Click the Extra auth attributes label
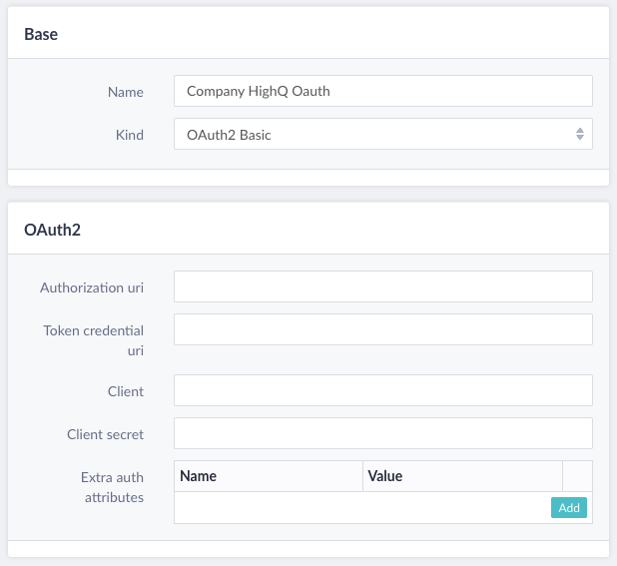617x566 pixels. click(111, 487)
